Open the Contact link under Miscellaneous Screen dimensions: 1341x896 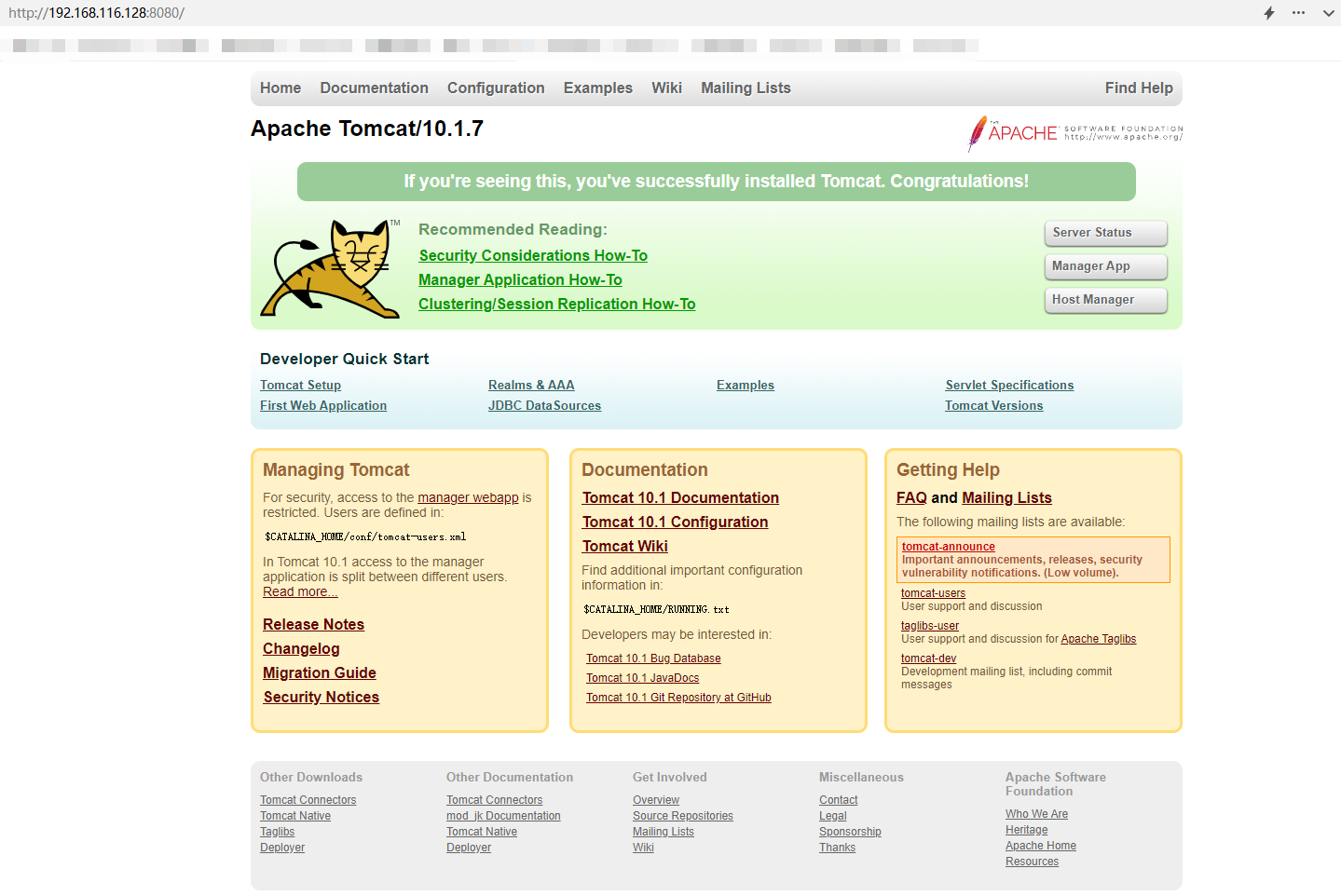point(839,800)
